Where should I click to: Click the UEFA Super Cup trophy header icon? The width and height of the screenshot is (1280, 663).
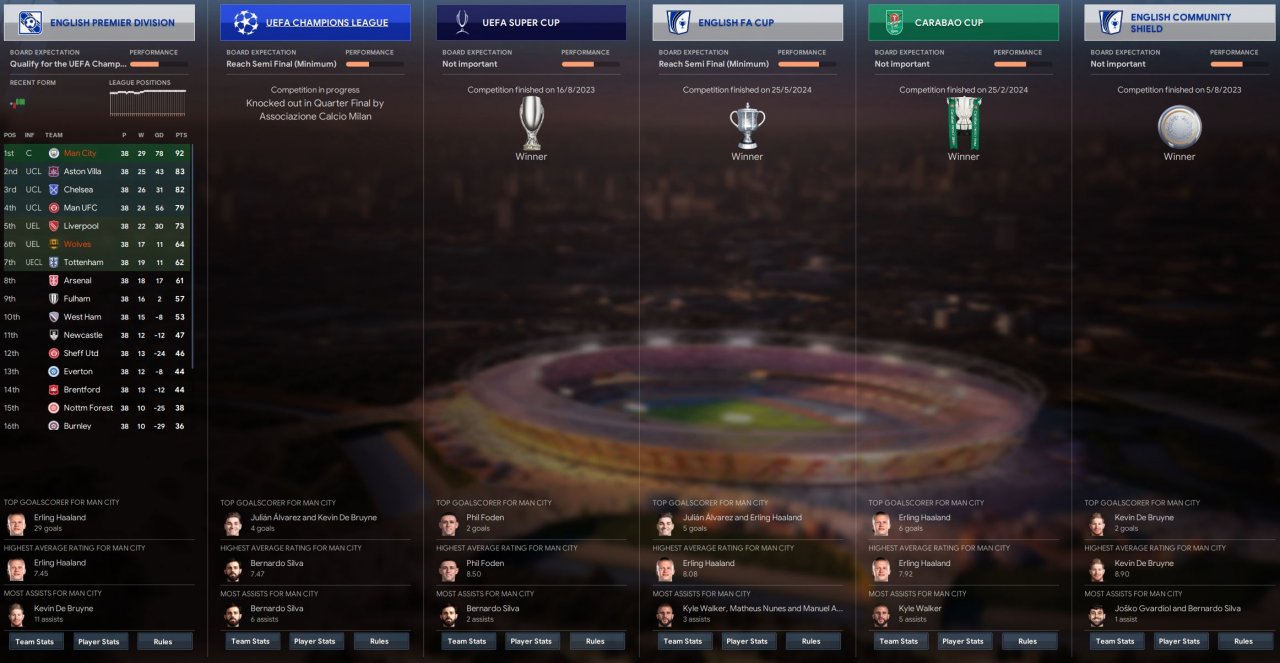click(x=462, y=22)
